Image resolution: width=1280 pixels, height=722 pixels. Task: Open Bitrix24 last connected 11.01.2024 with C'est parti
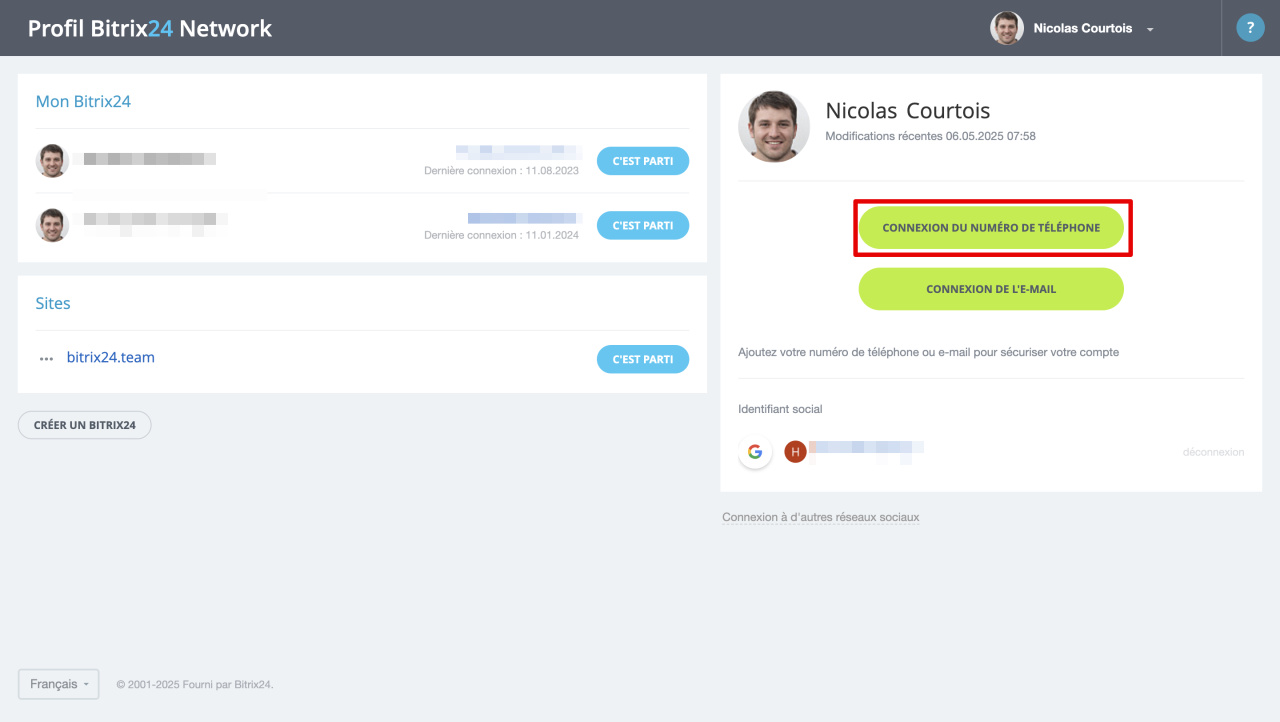tap(643, 225)
